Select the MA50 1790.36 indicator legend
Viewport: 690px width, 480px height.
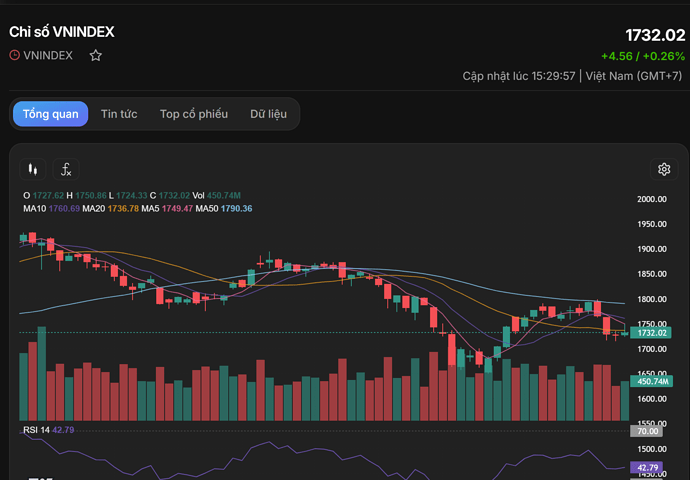pyautogui.click(x=224, y=209)
